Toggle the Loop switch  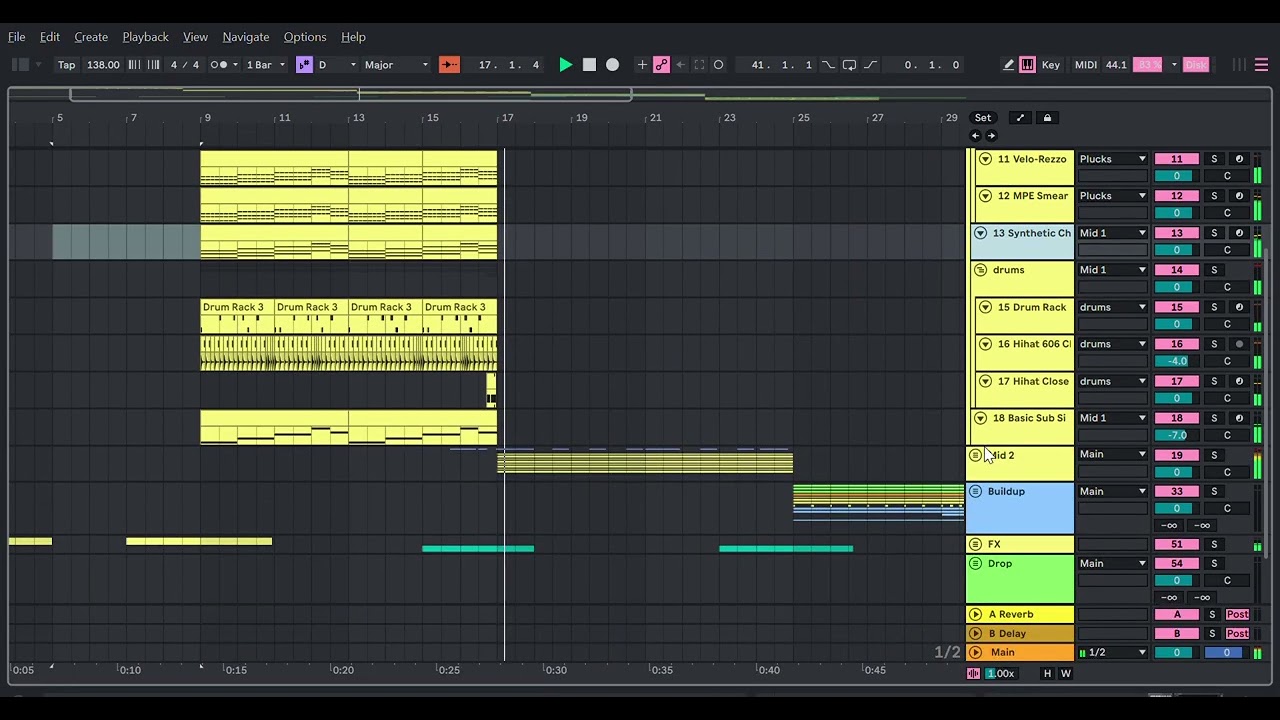point(849,65)
